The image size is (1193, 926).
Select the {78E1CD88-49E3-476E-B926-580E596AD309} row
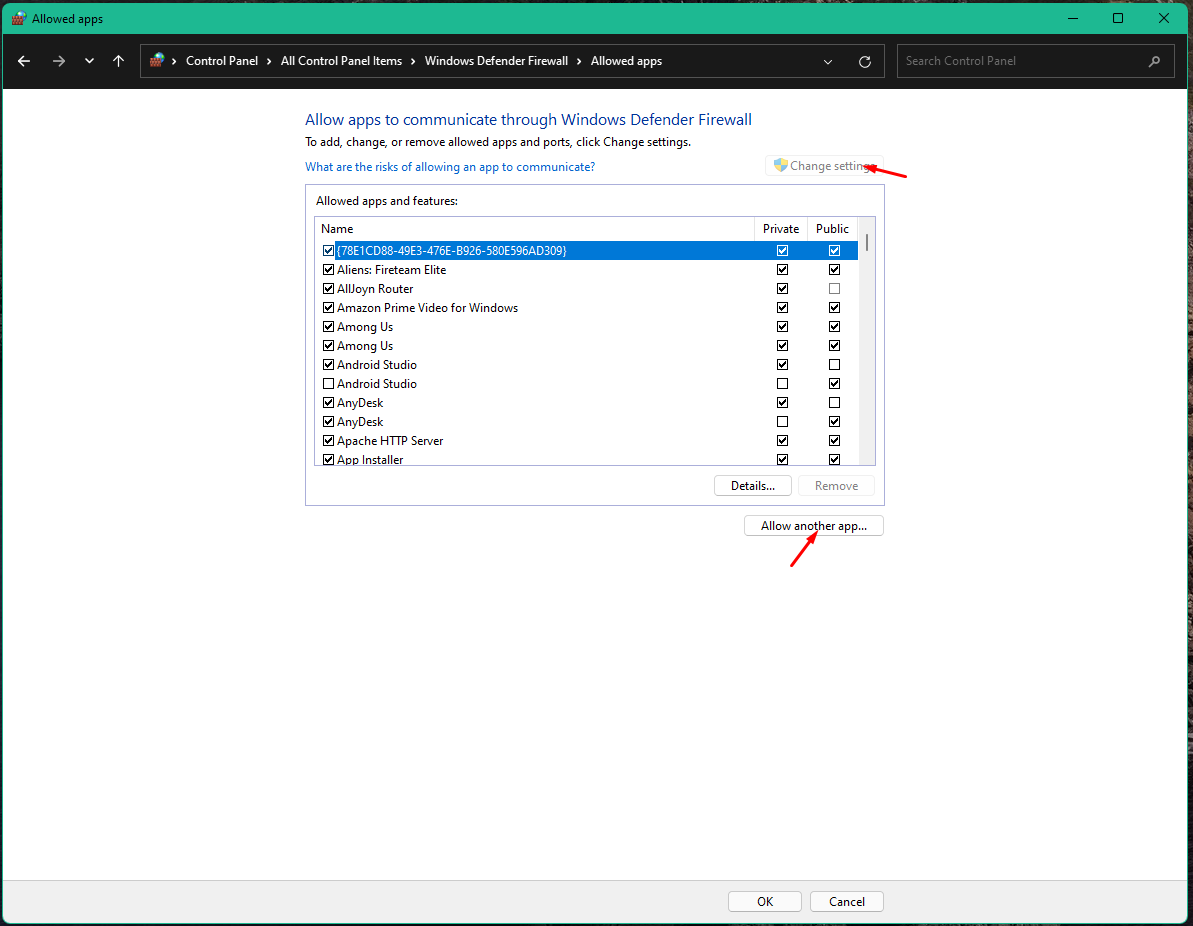click(x=587, y=250)
